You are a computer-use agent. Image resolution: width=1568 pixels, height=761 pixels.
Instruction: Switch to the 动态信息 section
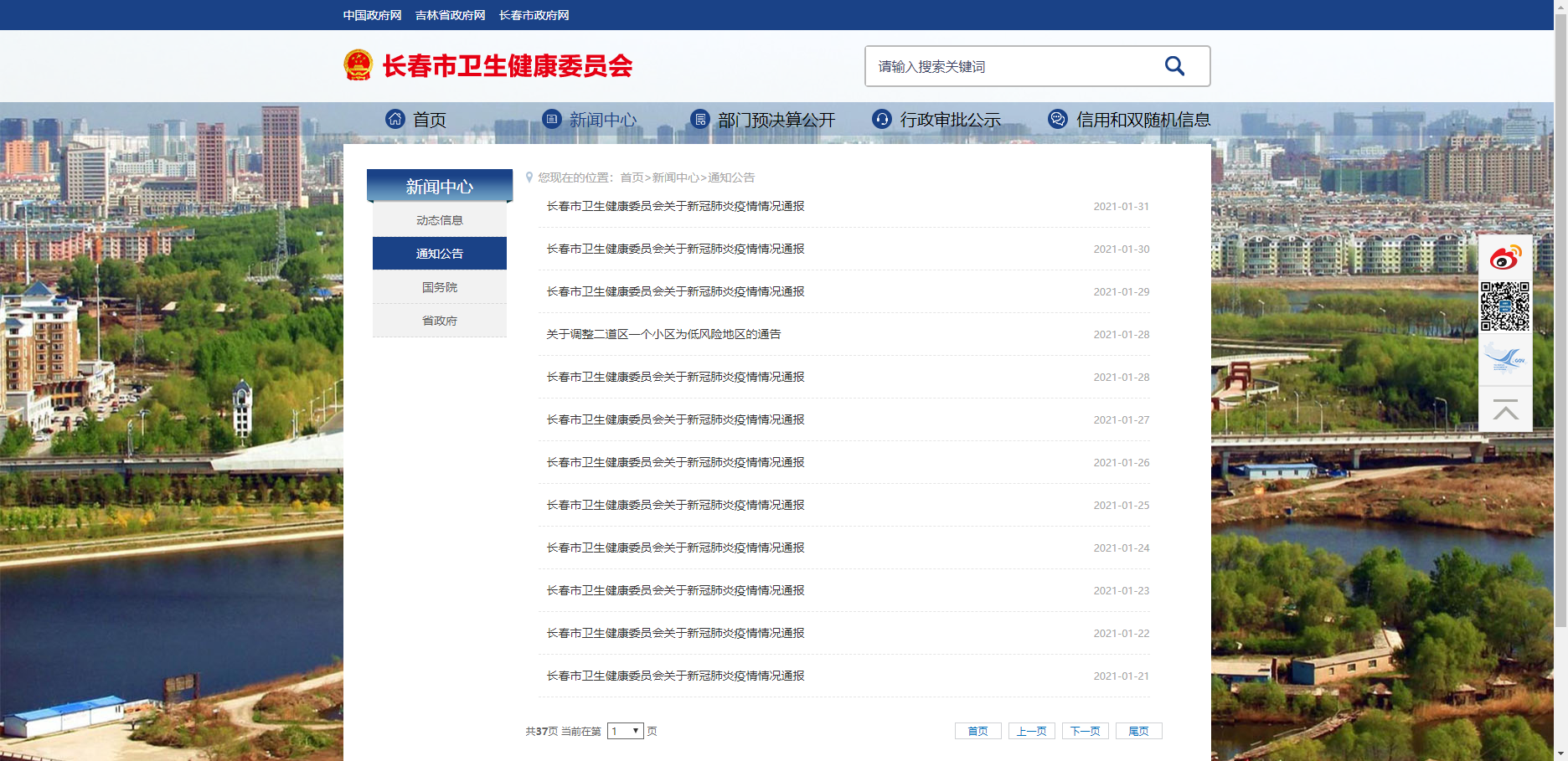pos(439,219)
